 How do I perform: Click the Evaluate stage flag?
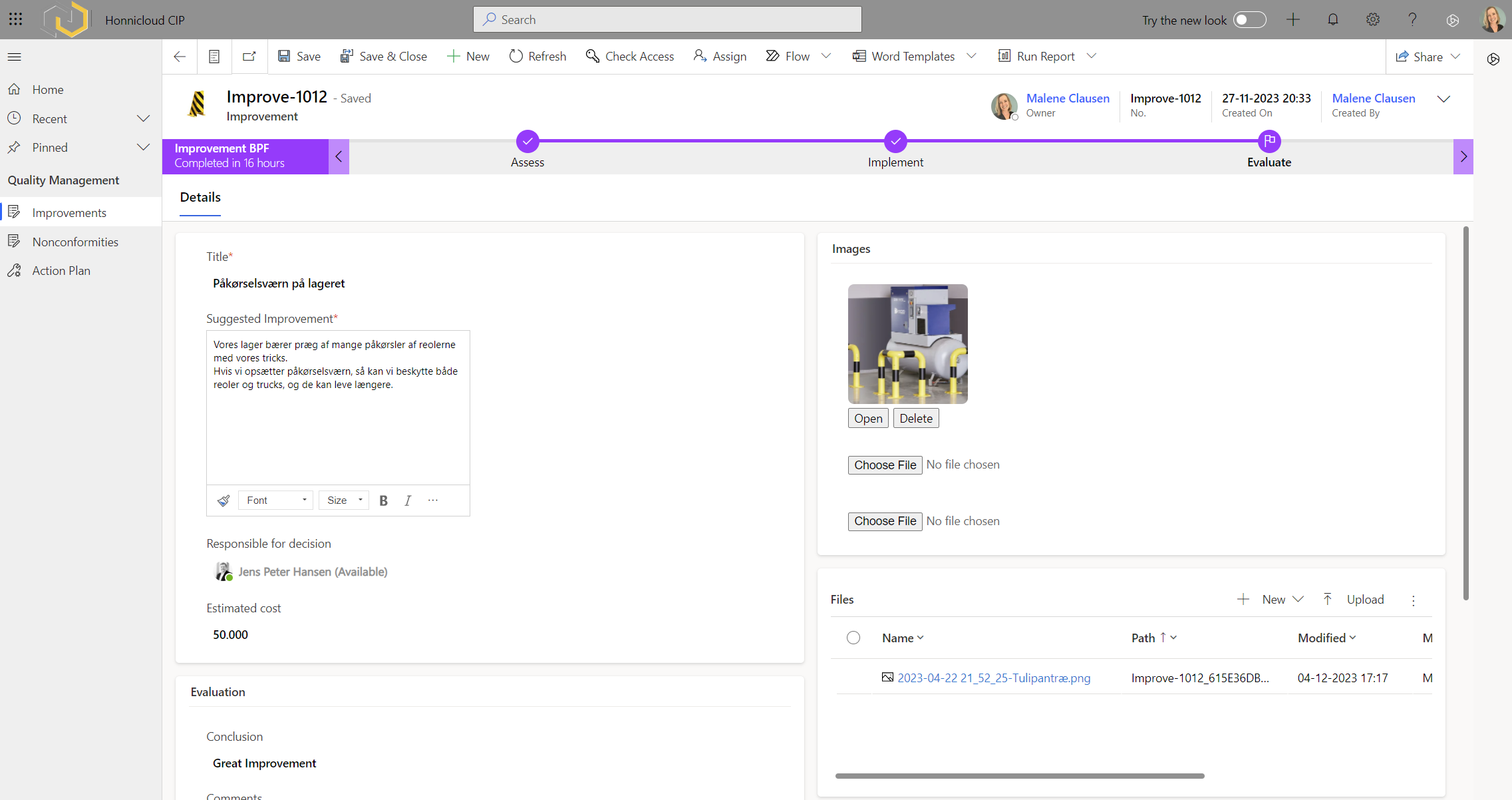pyautogui.click(x=1269, y=141)
